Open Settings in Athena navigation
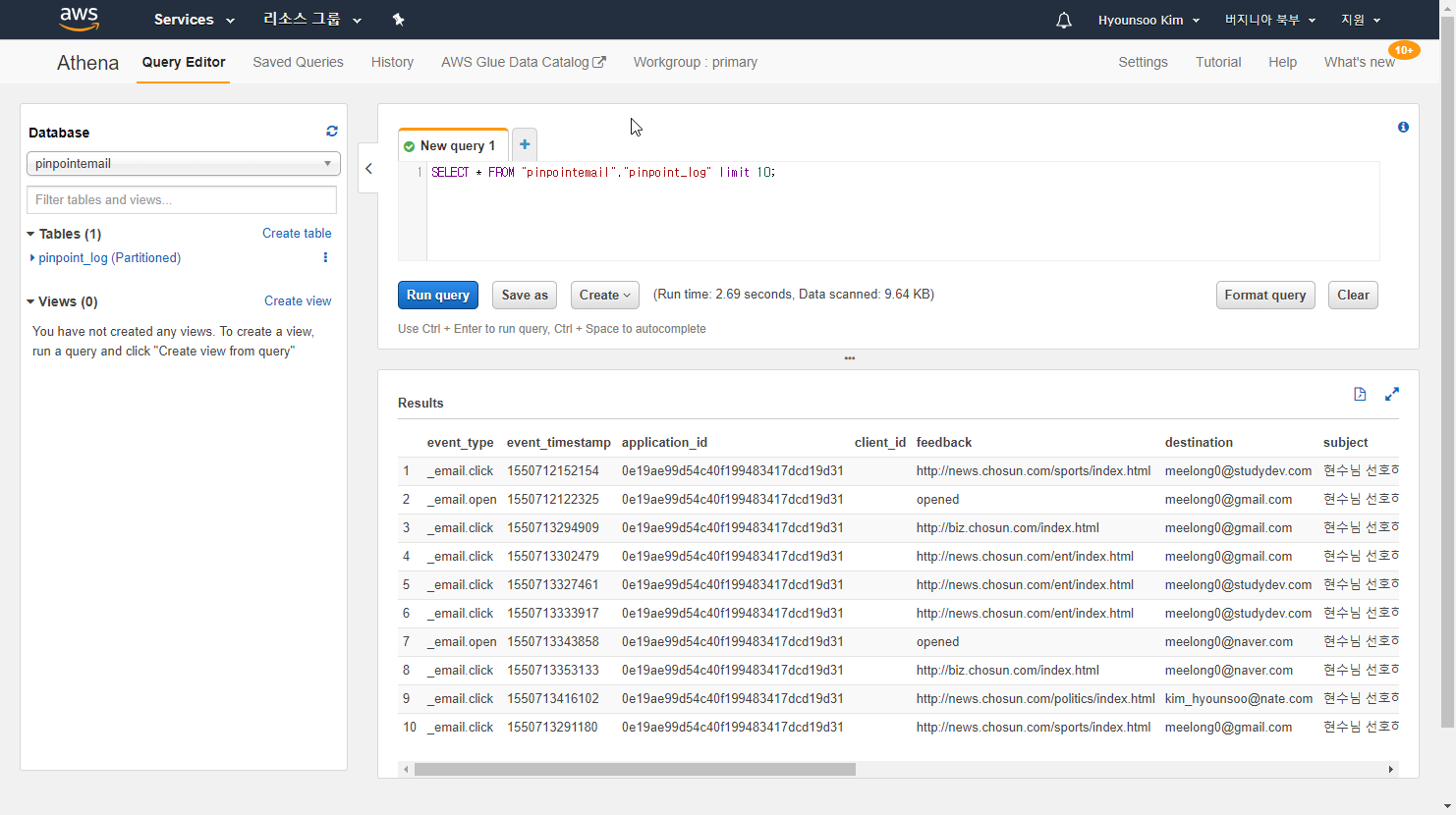1456x815 pixels. (1143, 62)
